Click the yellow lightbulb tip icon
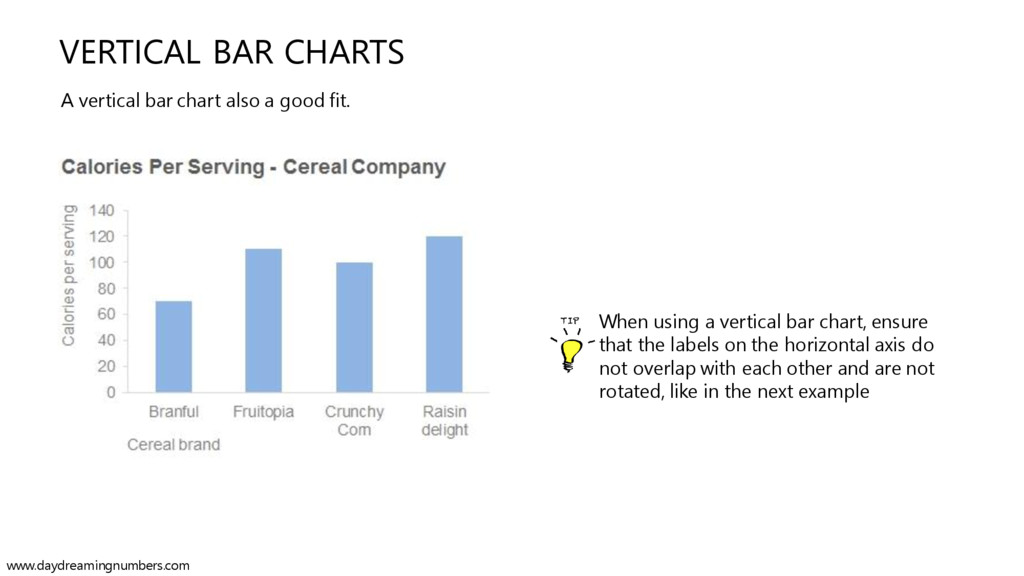Image resolution: width=1024 pixels, height=576 pixels. coord(571,346)
